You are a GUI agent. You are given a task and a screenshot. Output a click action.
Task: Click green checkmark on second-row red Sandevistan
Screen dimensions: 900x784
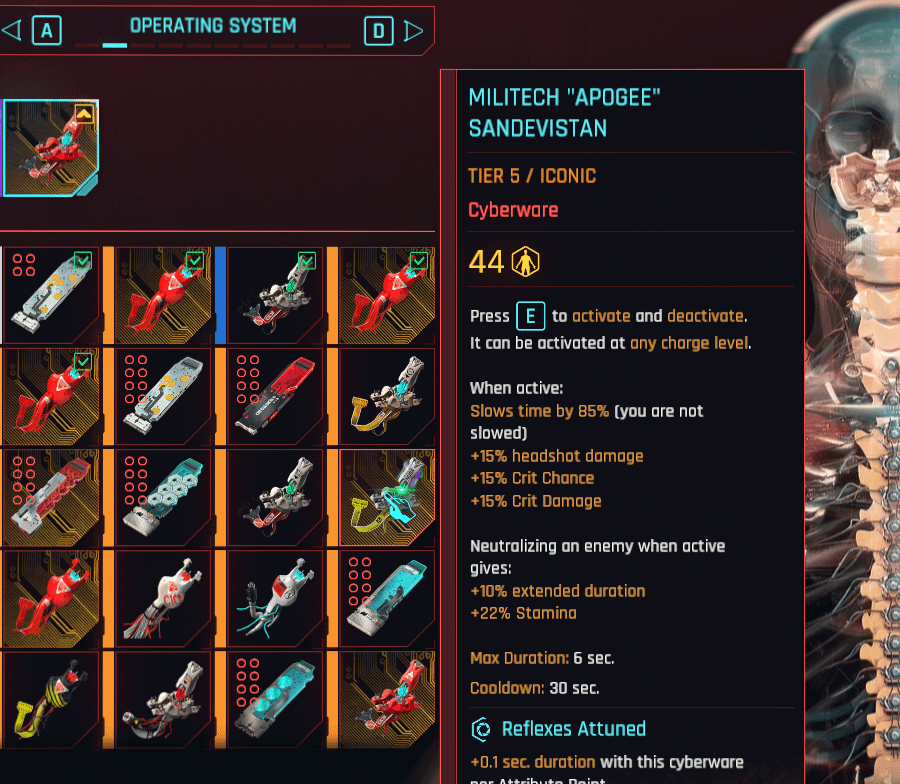point(83,362)
